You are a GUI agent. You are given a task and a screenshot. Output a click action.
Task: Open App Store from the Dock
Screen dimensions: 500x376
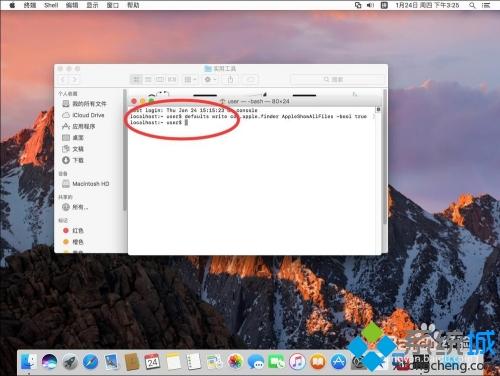pos(339,362)
